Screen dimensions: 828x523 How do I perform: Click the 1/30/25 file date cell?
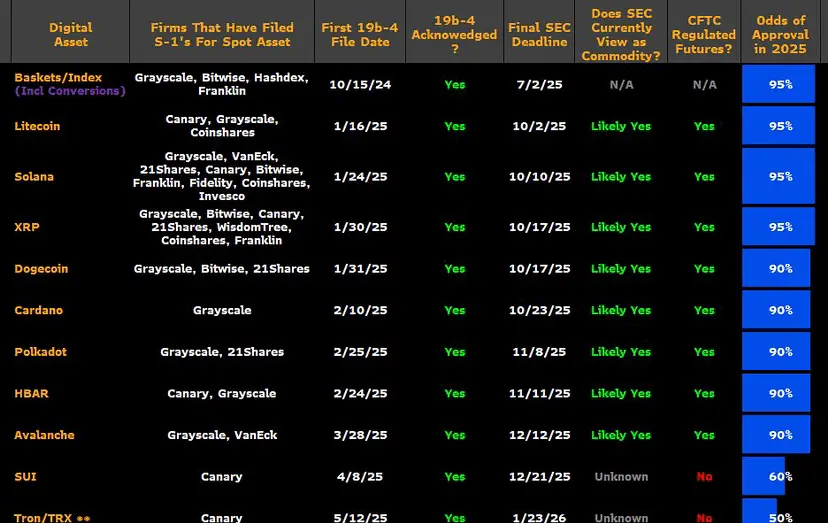point(360,227)
